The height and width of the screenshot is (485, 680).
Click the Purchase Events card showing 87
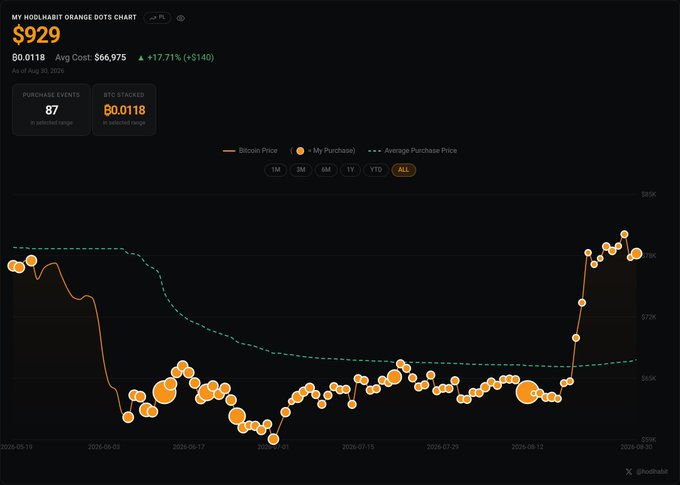51,110
